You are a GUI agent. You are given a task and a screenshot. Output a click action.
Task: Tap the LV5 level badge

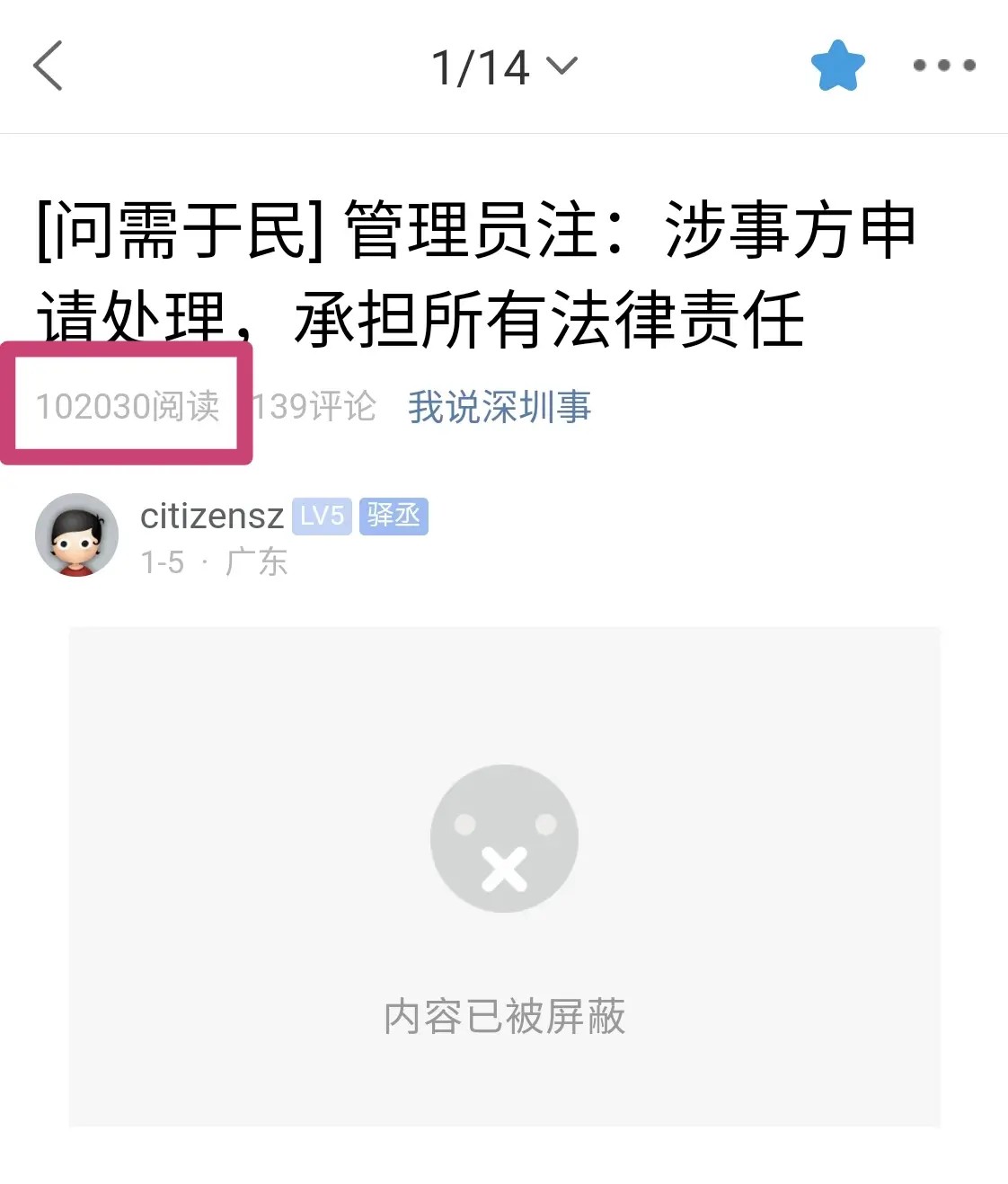(x=322, y=517)
